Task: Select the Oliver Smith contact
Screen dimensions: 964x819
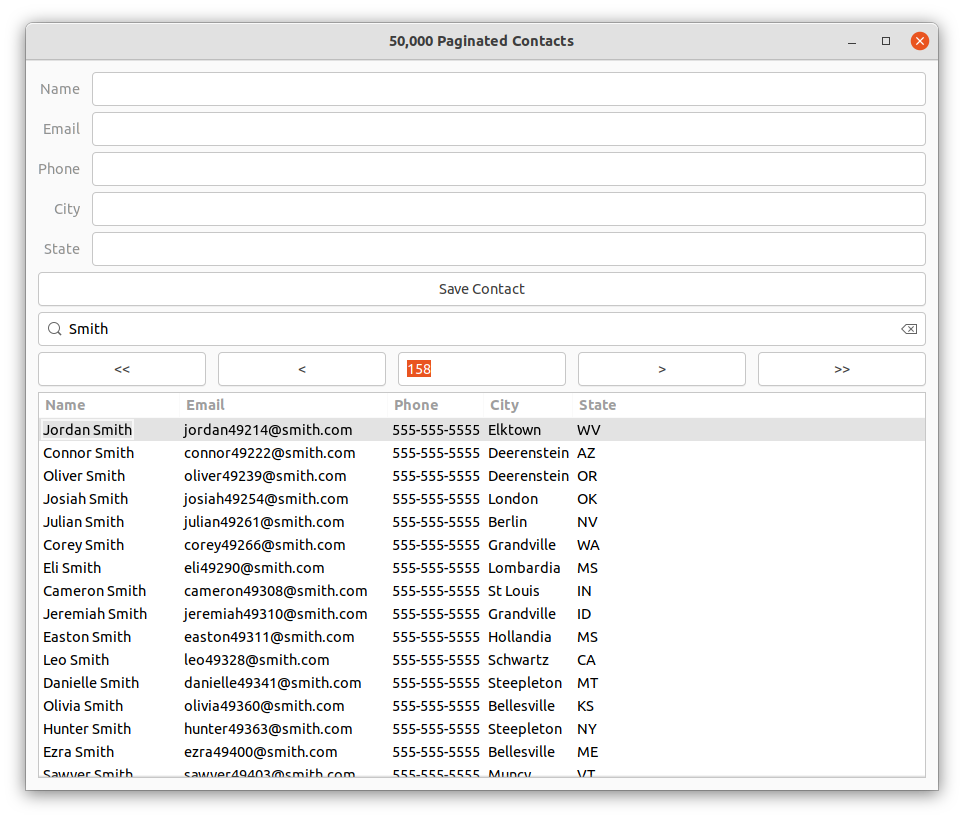Action: coord(482,476)
